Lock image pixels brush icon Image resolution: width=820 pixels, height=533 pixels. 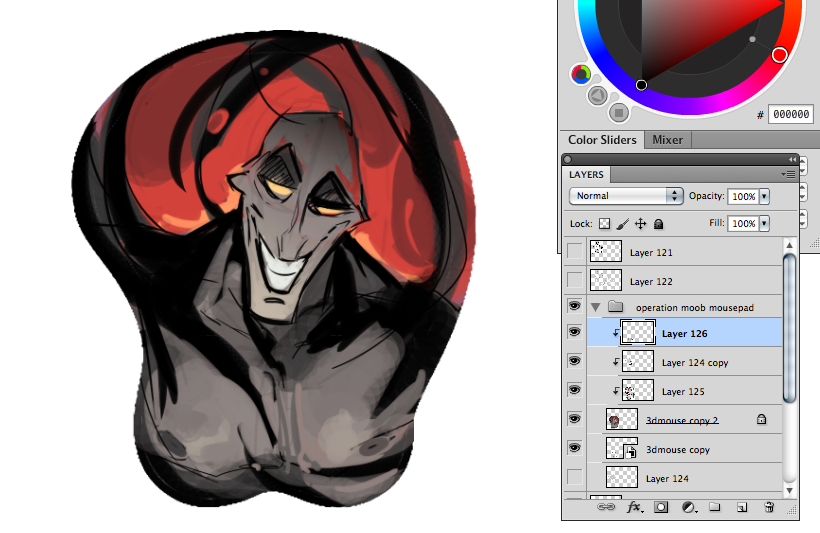(x=622, y=224)
